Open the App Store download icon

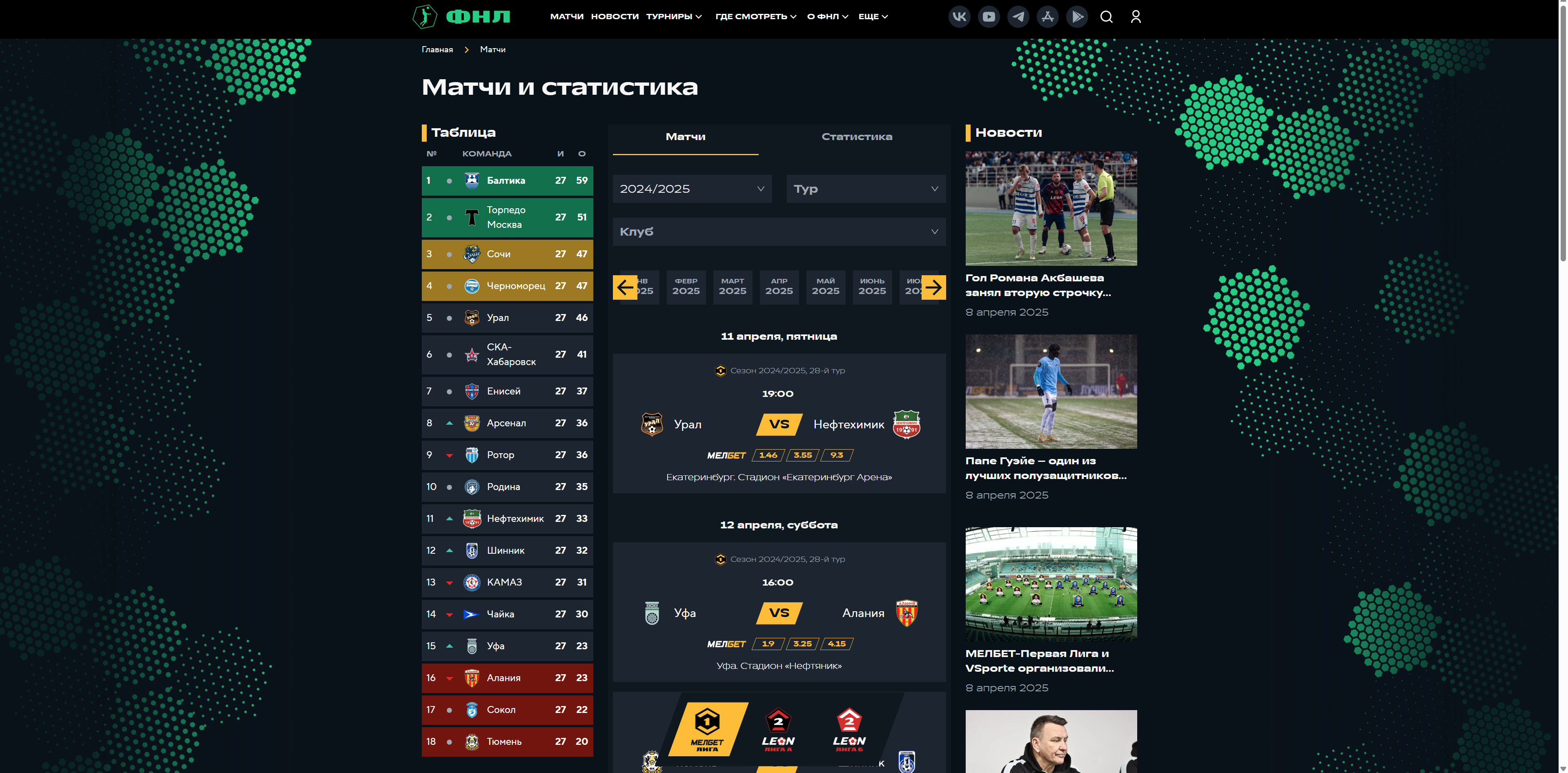[x=1047, y=16]
